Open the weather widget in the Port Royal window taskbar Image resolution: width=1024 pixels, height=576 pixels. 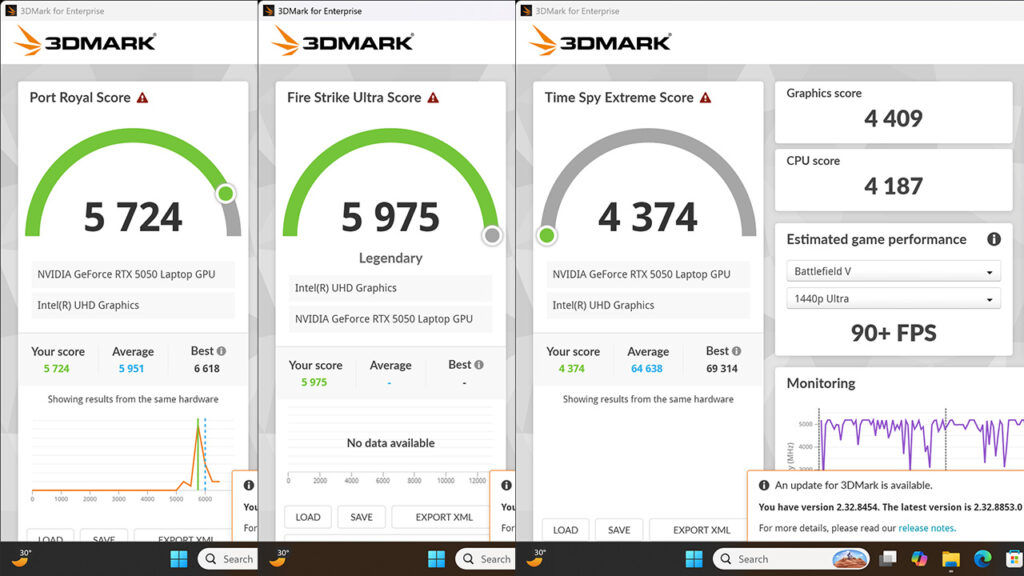tap(21, 558)
